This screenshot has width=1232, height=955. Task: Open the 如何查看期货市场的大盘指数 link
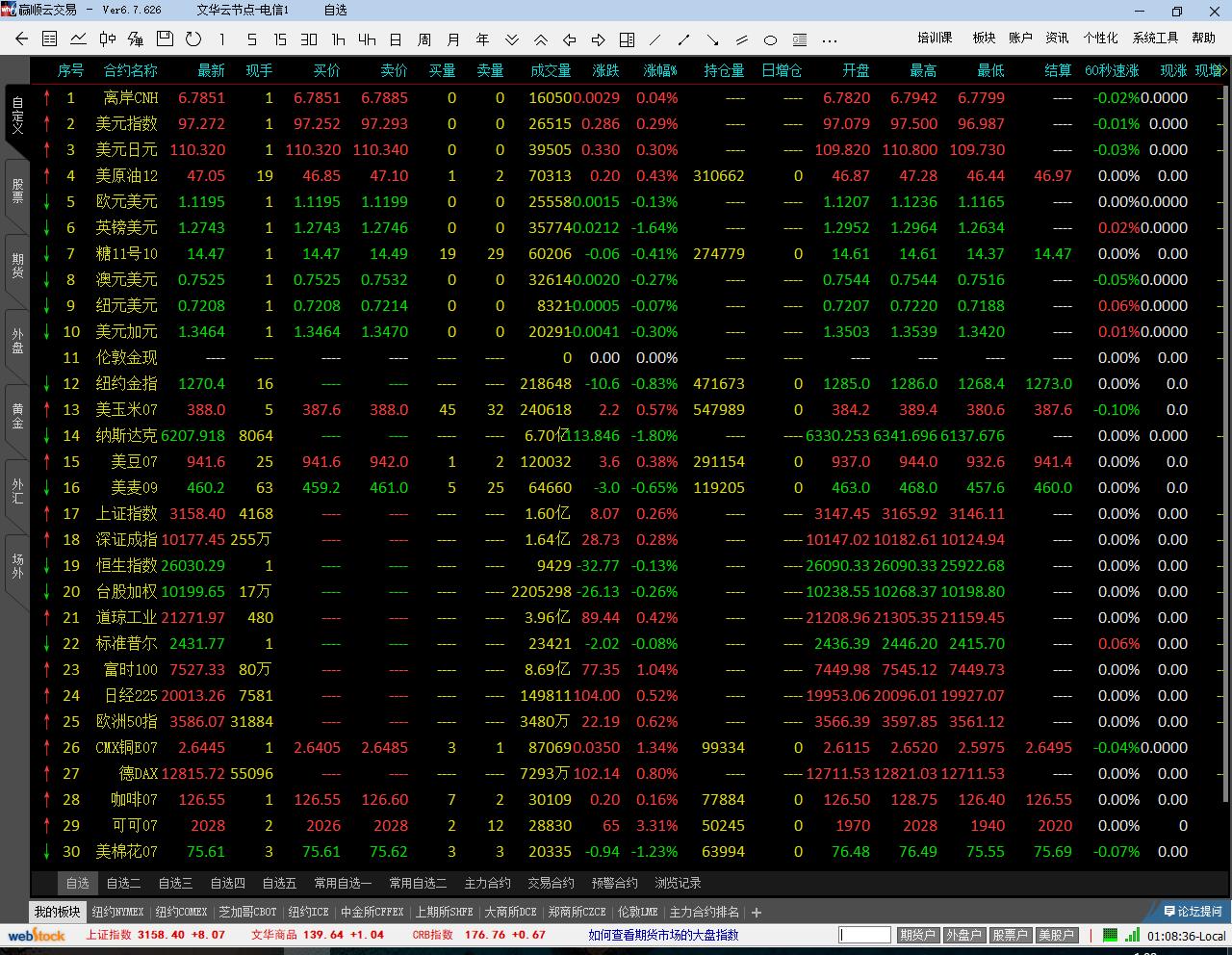663,935
